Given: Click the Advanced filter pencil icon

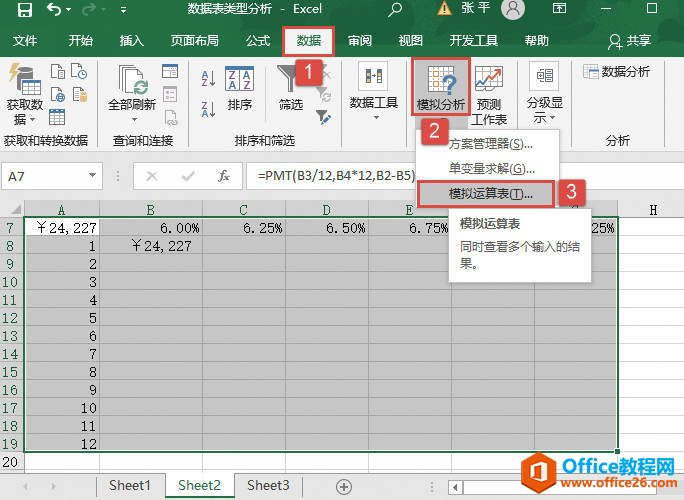Looking at the screenshot, I should 323,117.
